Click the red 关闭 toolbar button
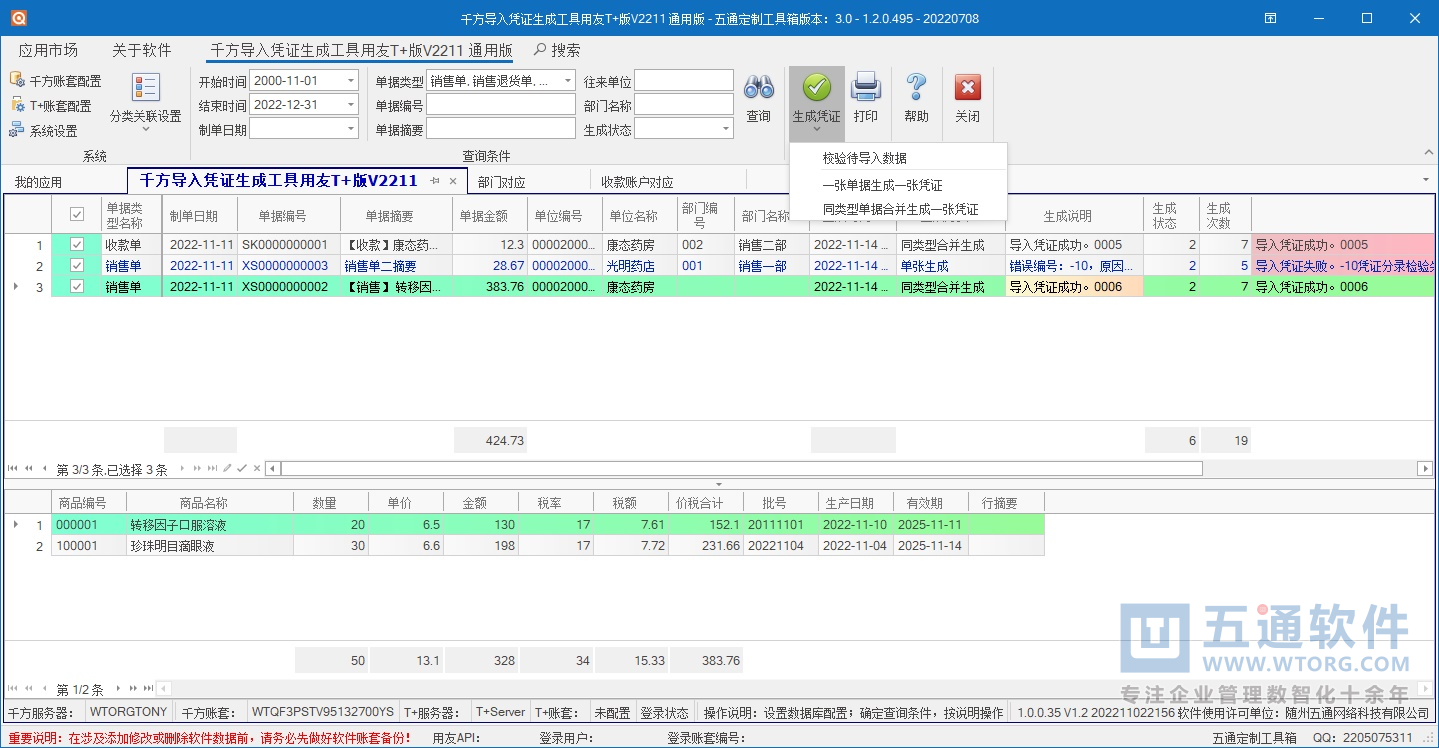1439x748 pixels. coord(967,97)
